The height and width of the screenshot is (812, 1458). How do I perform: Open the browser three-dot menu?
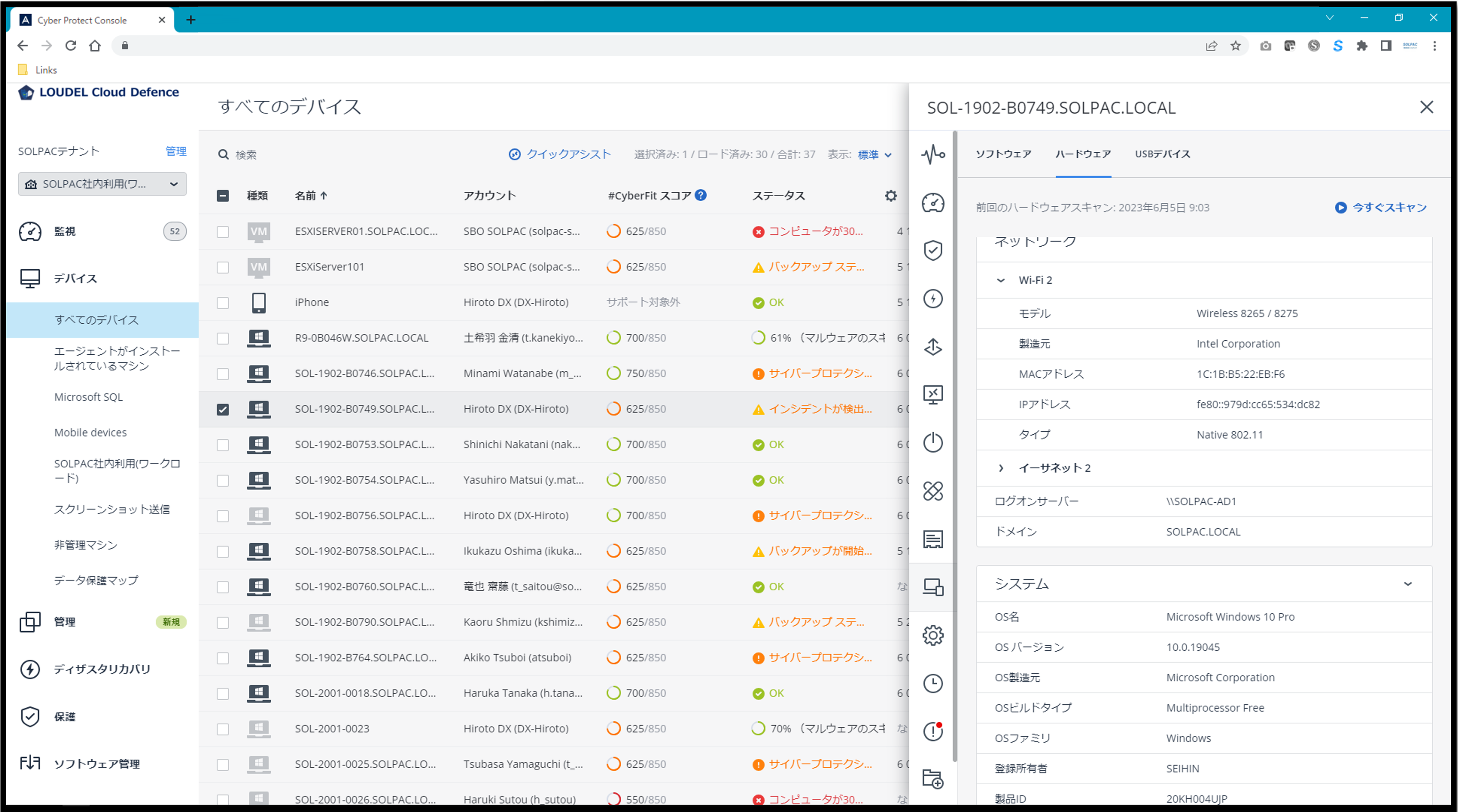coord(1434,46)
